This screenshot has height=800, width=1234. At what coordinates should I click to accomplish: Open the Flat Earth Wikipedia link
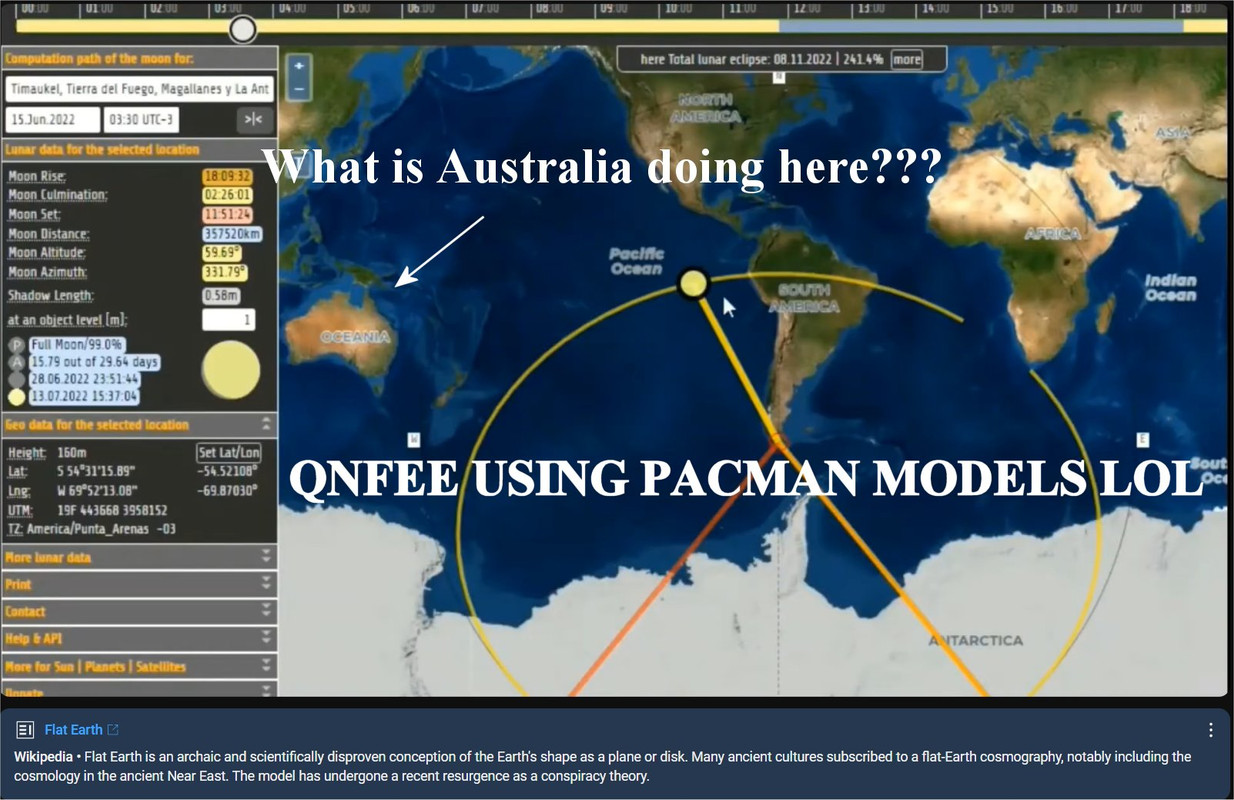click(x=73, y=730)
